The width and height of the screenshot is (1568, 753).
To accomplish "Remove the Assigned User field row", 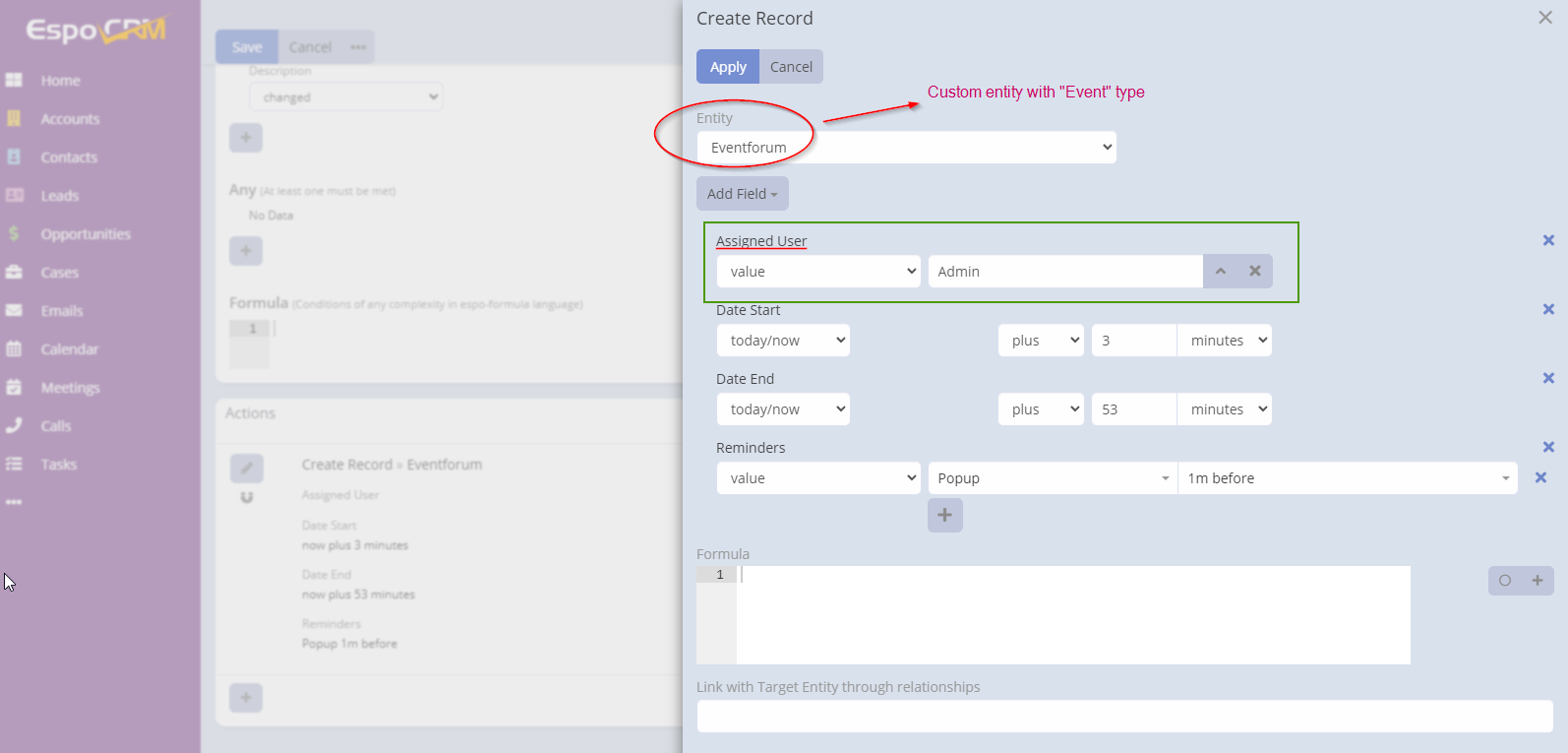I will pyautogui.click(x=1548, y=240).
